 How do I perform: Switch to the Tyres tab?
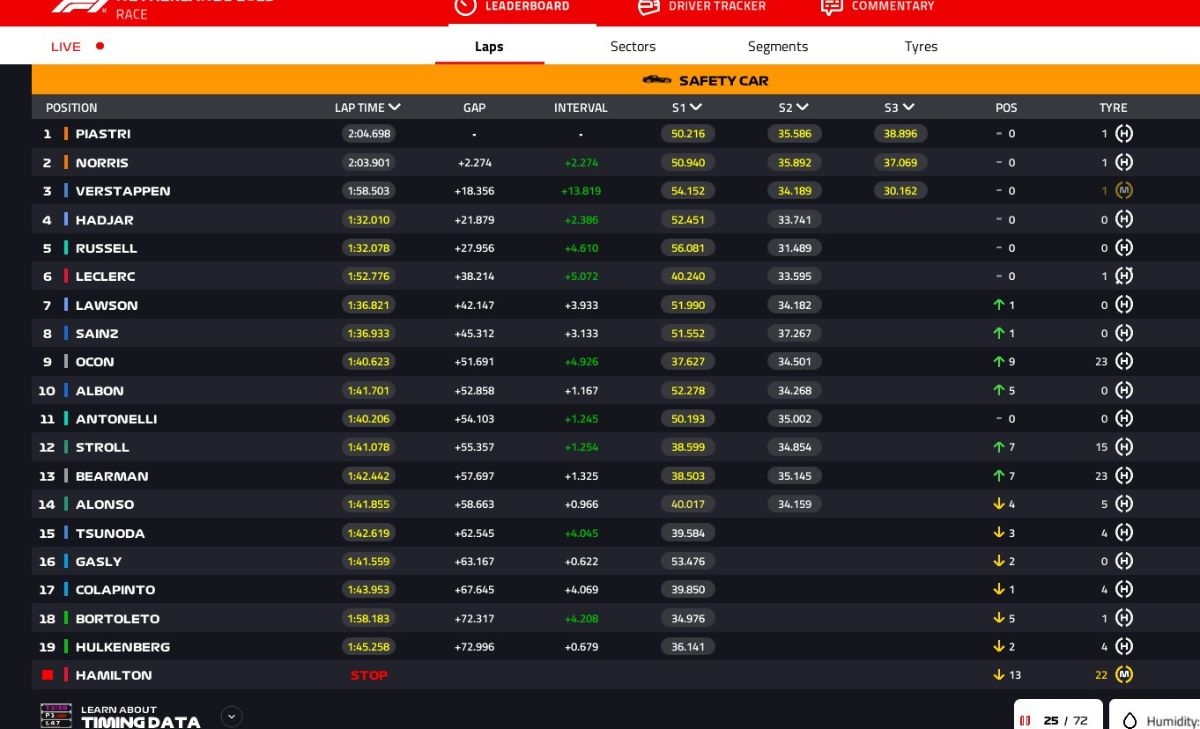921,47
